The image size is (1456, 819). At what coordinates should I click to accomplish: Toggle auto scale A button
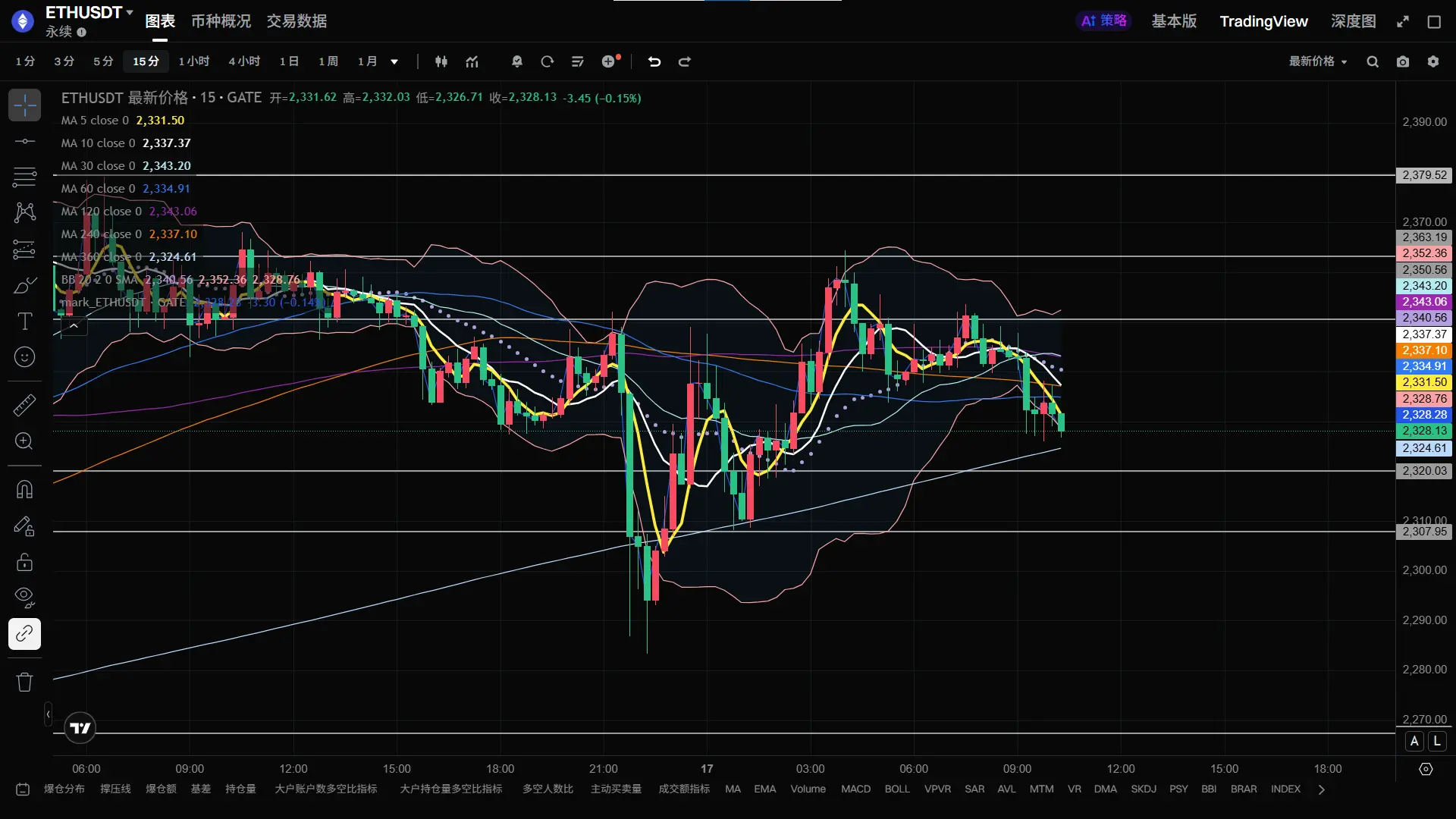click(x=1414, y=742)
